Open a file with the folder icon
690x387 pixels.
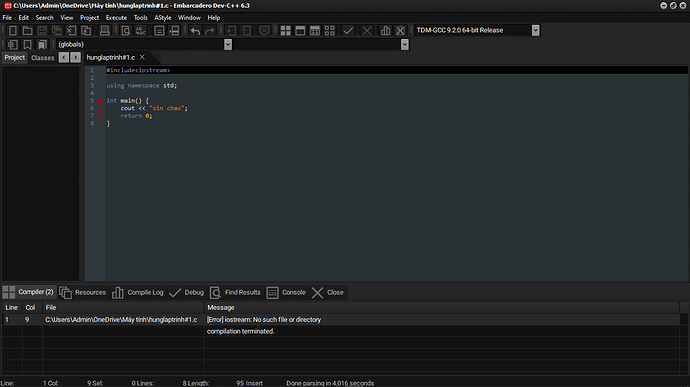(x=27, y=30)
